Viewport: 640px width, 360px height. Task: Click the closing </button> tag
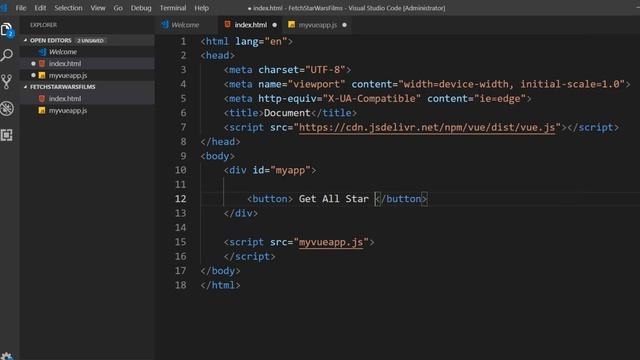(x=401, y=199)
